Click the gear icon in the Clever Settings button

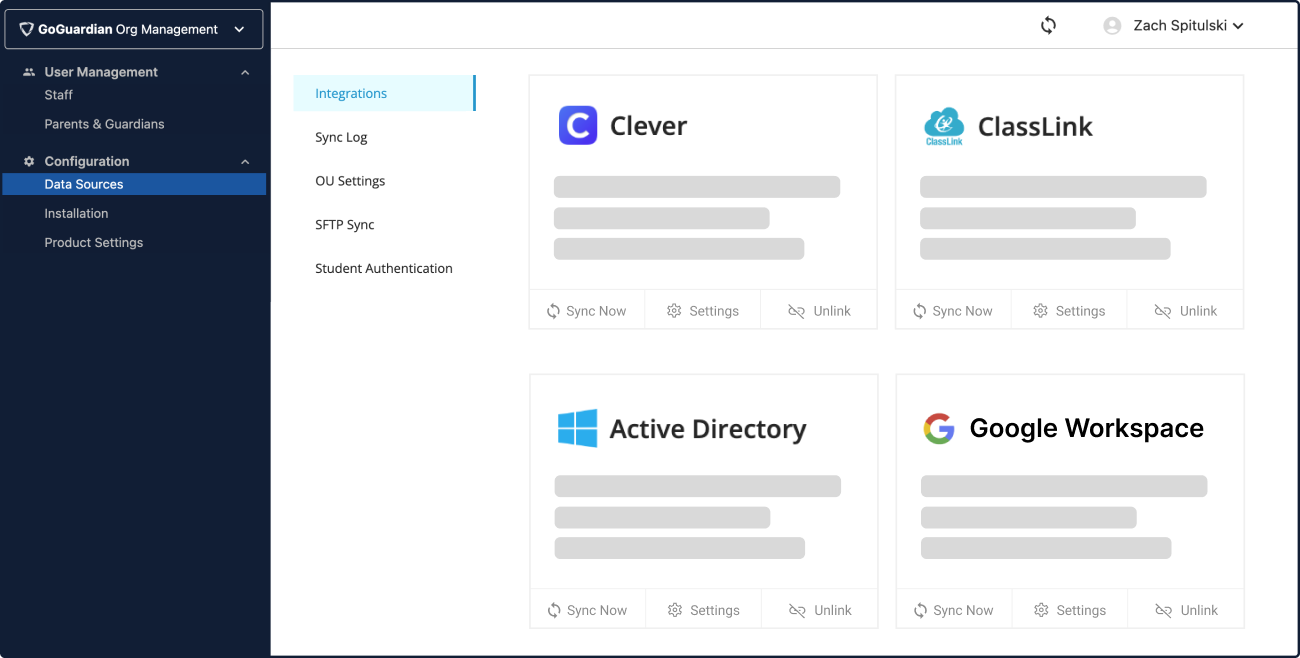(x=674, y=311)
